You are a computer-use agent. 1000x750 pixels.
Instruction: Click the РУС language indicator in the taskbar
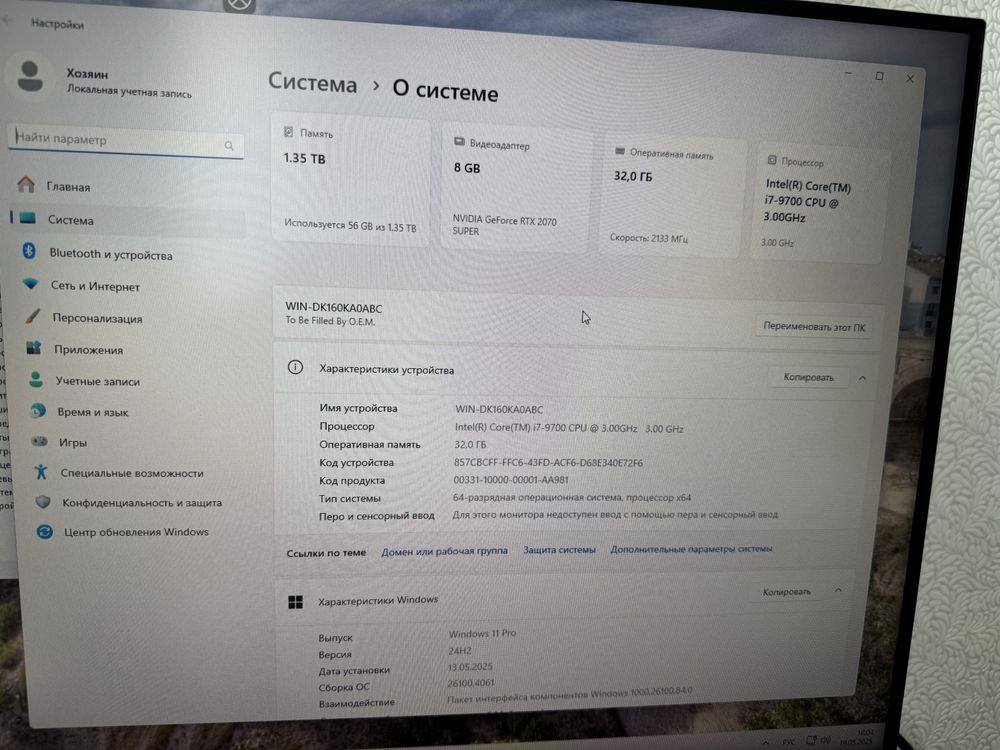pyautogui.click(x=789, y=742)
